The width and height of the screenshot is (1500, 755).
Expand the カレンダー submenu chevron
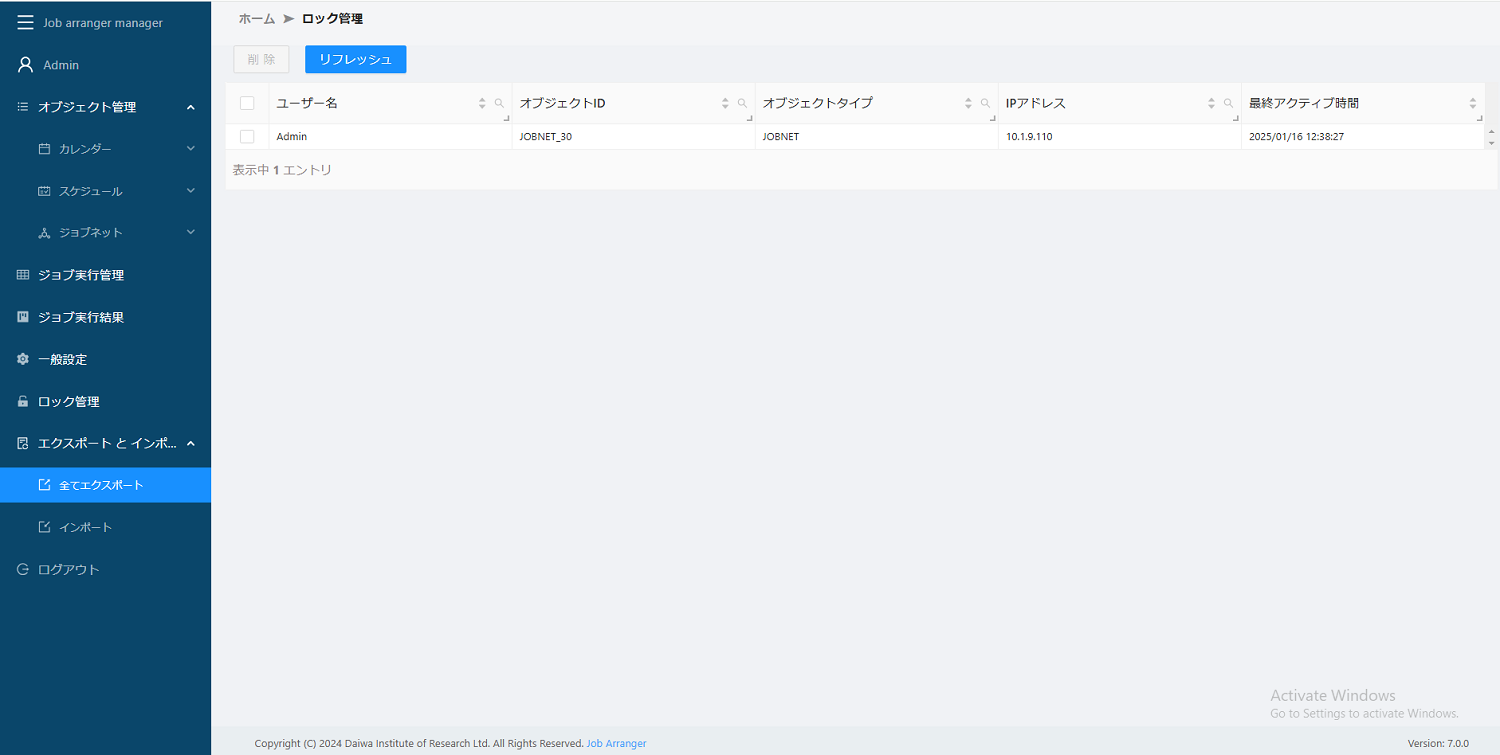click(190, 148)
